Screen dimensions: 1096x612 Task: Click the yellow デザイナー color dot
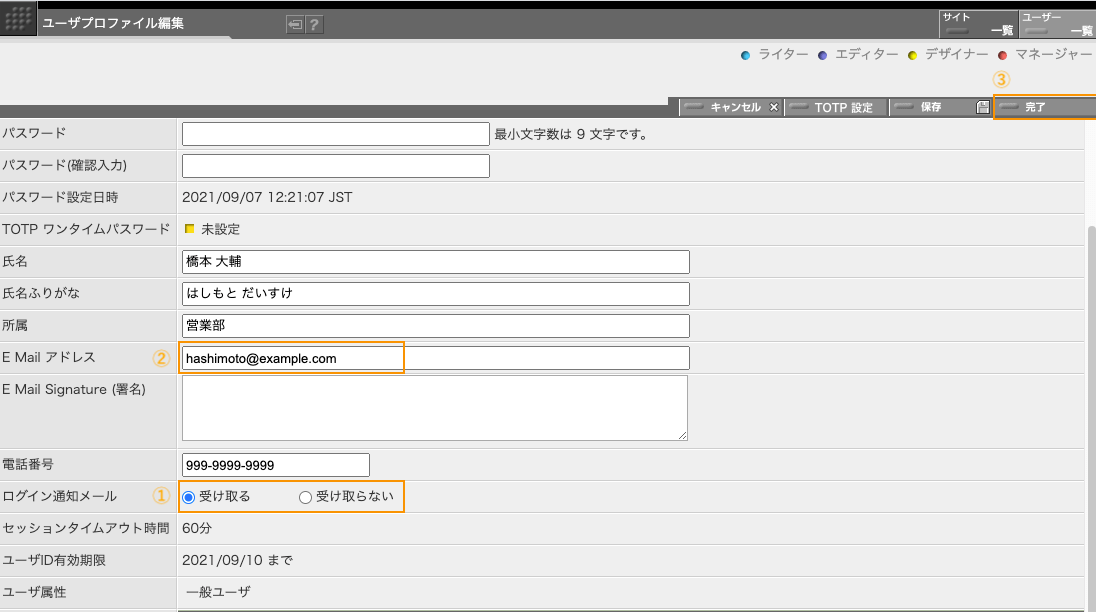point(912,55)
